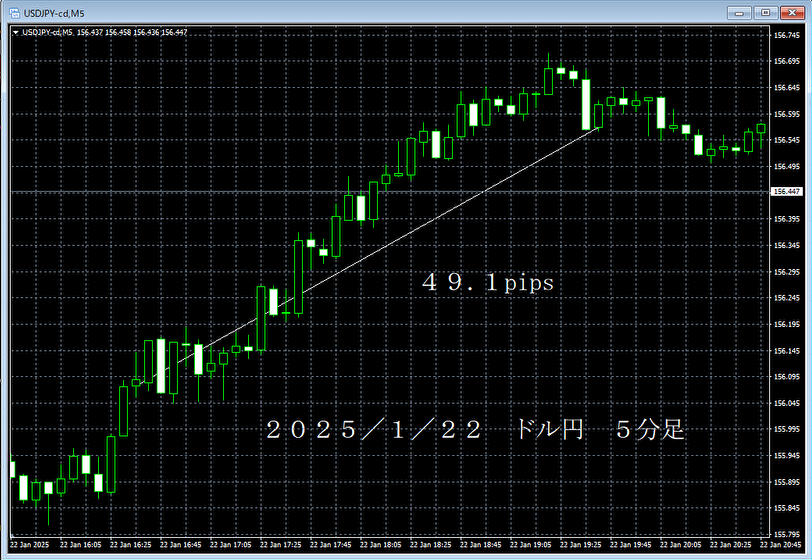Click the 156.645 price scale label
The image size is (812, 560).
787,88
